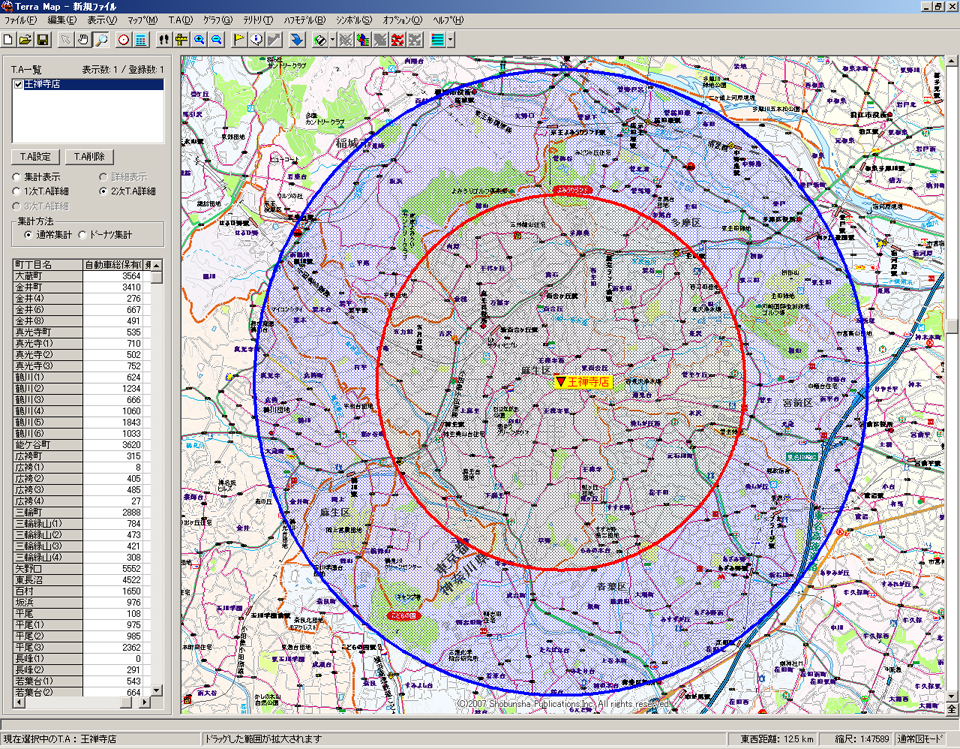The height and width of the screenshot is (749, 960).
Task: Click the footprints icon
Action: (163, 40)
